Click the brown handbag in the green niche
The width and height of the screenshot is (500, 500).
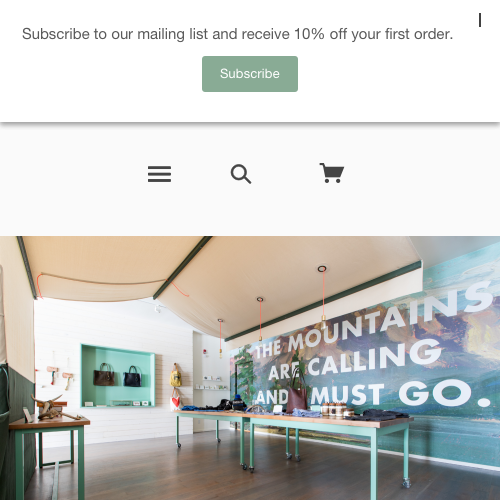[x=104, y=375]
